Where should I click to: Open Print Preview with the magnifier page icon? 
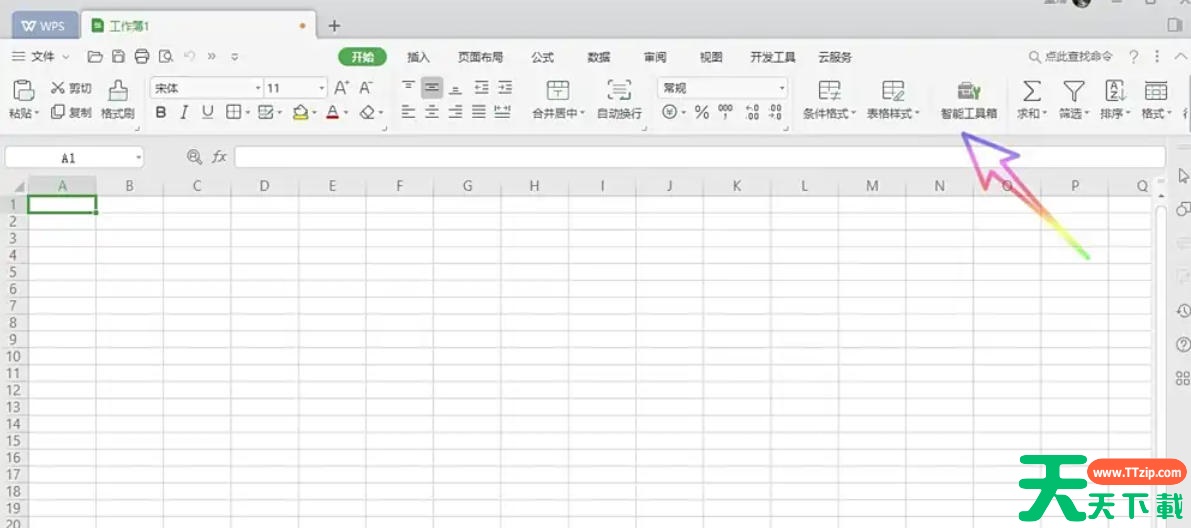[166, 56]
